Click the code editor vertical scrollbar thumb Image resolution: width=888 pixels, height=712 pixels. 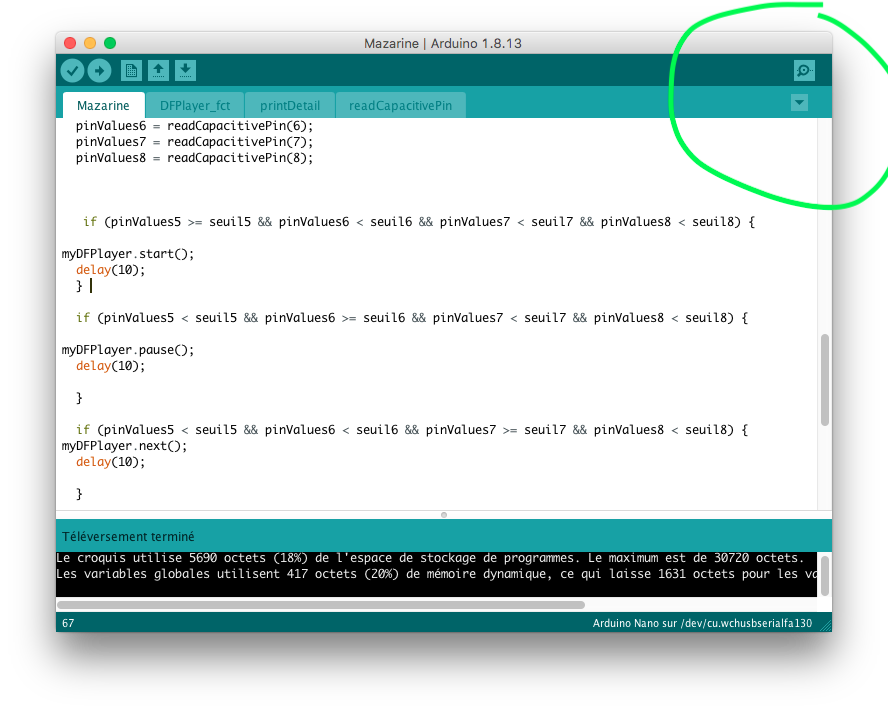click(x=825, y=380)
